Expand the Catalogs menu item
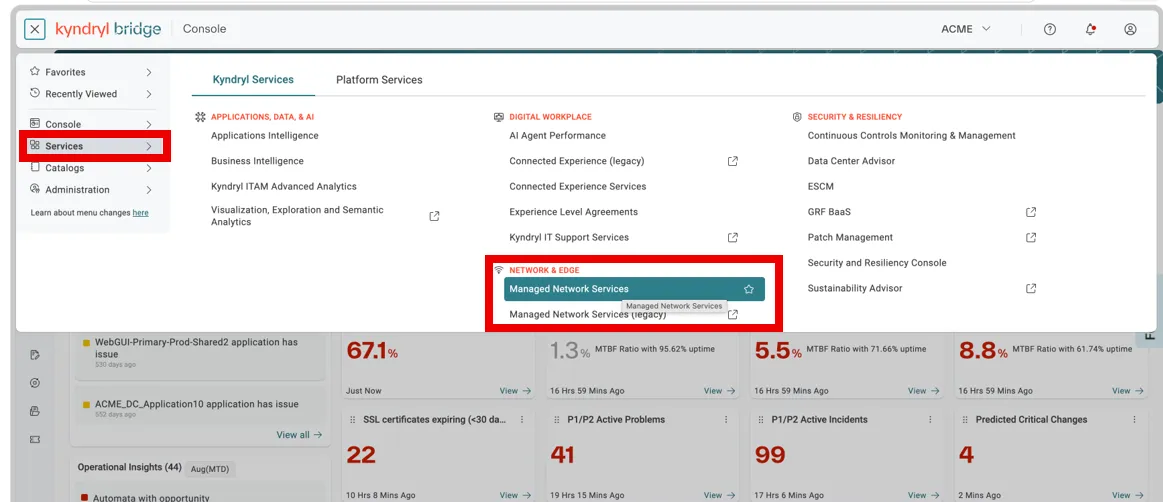Image resolution: width=1163 pixels, height=502 pixels. [x=91, y=168]
